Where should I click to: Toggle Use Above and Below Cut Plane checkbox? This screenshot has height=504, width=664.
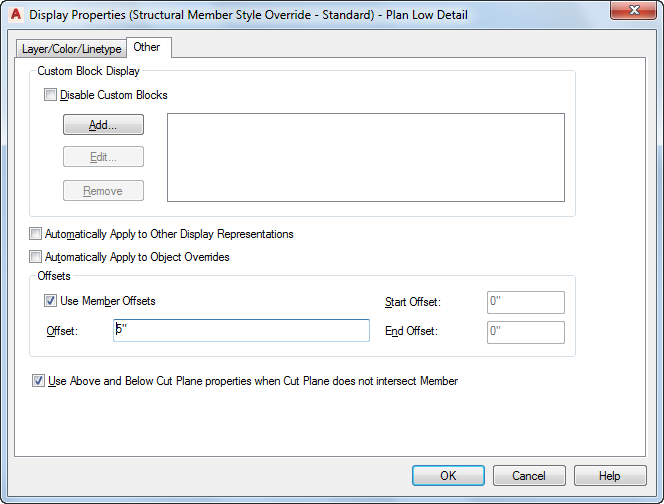pyautogui.click(x=39, y=381)
